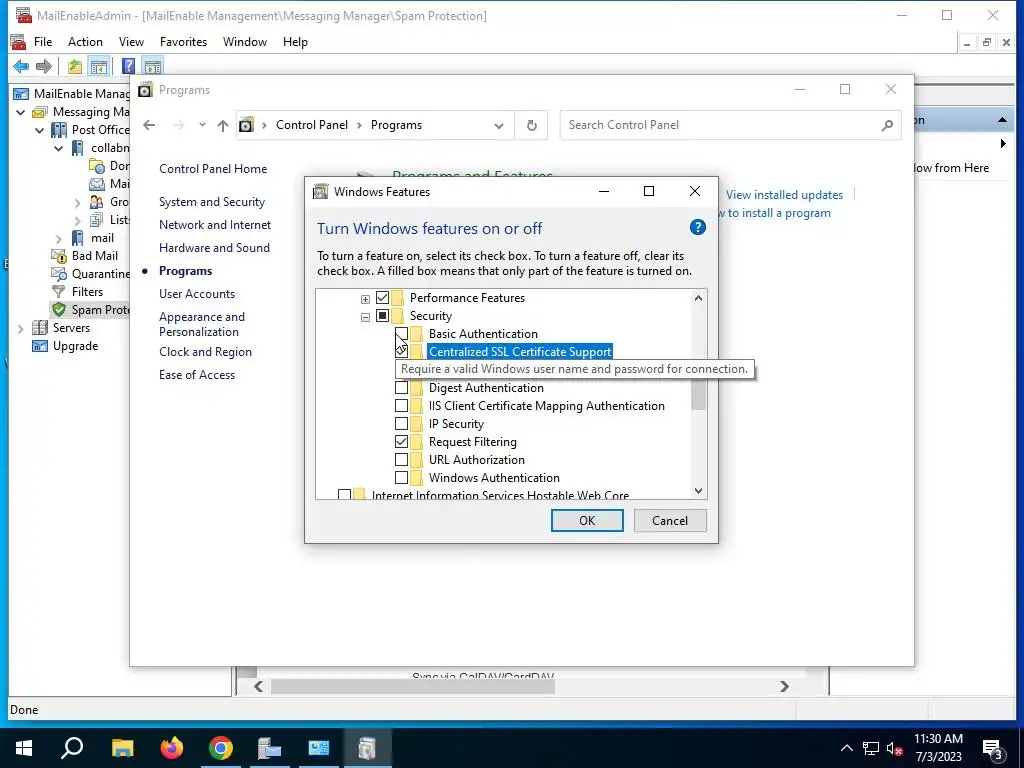Click the show/hide console tree toolbar icon
This screenshot has width=1024, height=768.
pyautogui.click(x=99, y=66)
